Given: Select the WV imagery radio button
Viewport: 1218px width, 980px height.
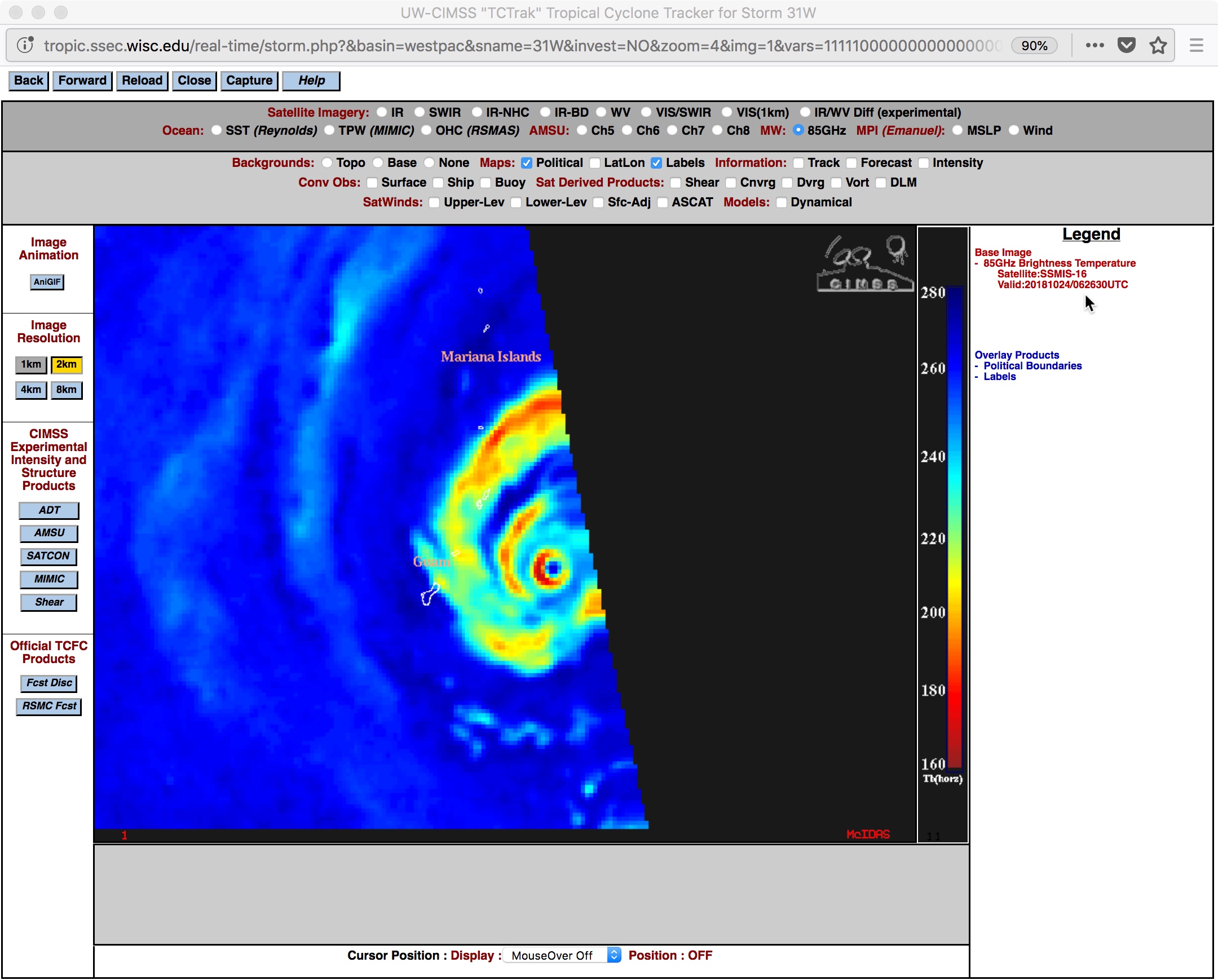Looking at the screenshot, I should [x=601, y=112].
